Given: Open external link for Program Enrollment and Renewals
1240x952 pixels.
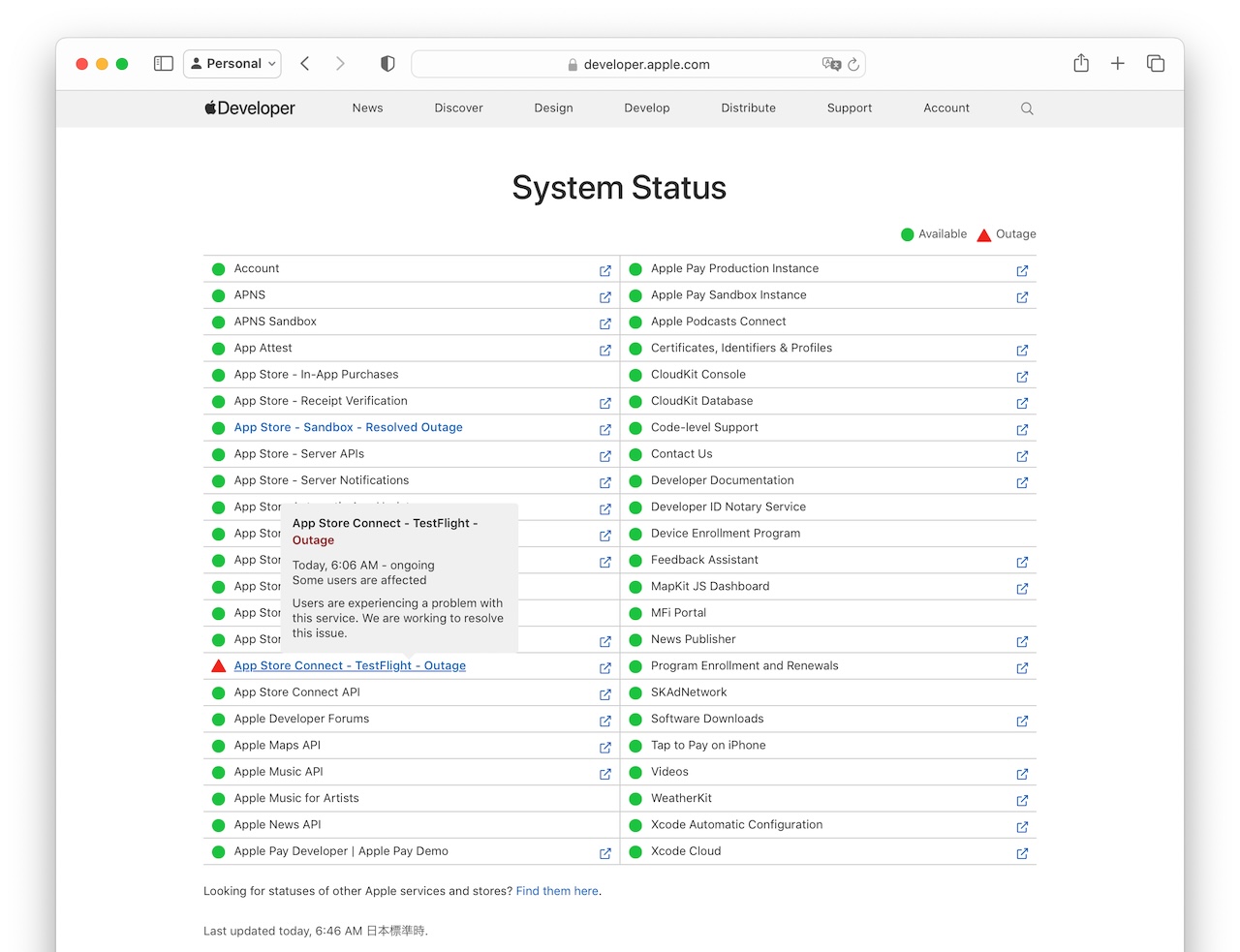Looking at the screenshot, I should click(1022, 668).
